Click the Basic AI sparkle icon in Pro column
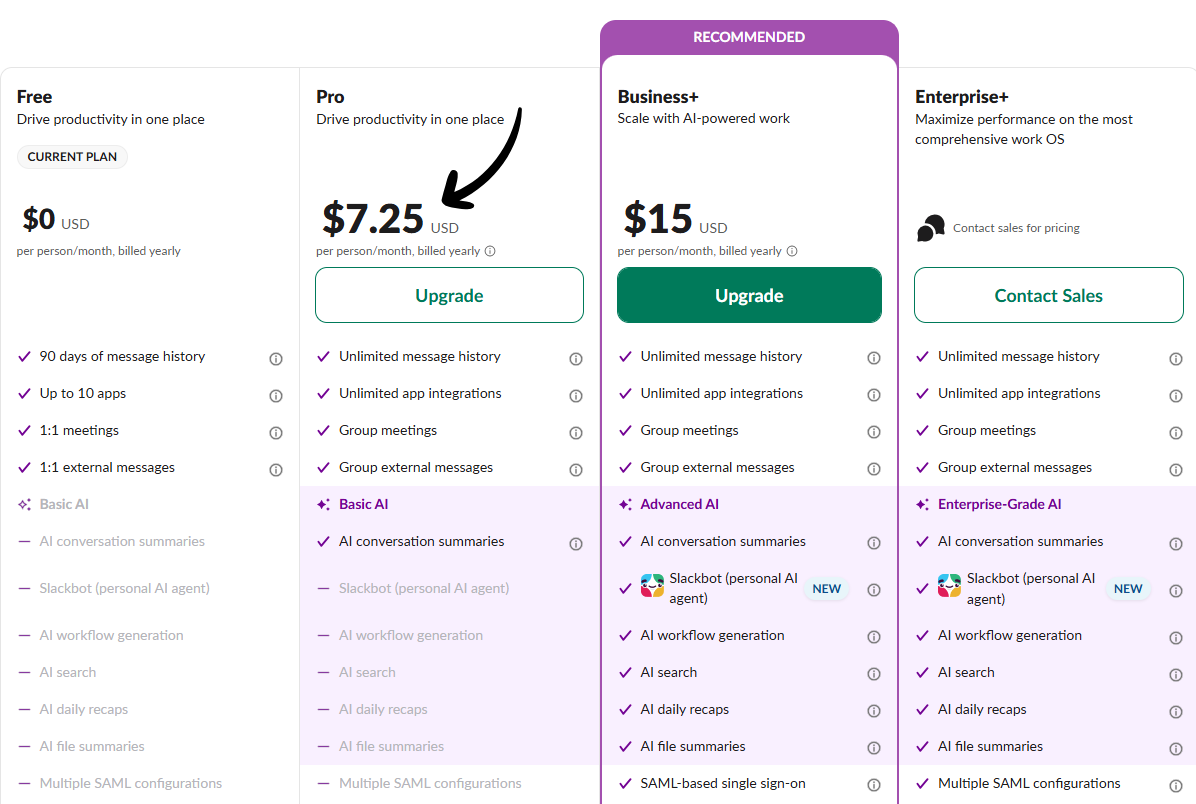This screenshot has height=804, width=1196. (322, 505)
